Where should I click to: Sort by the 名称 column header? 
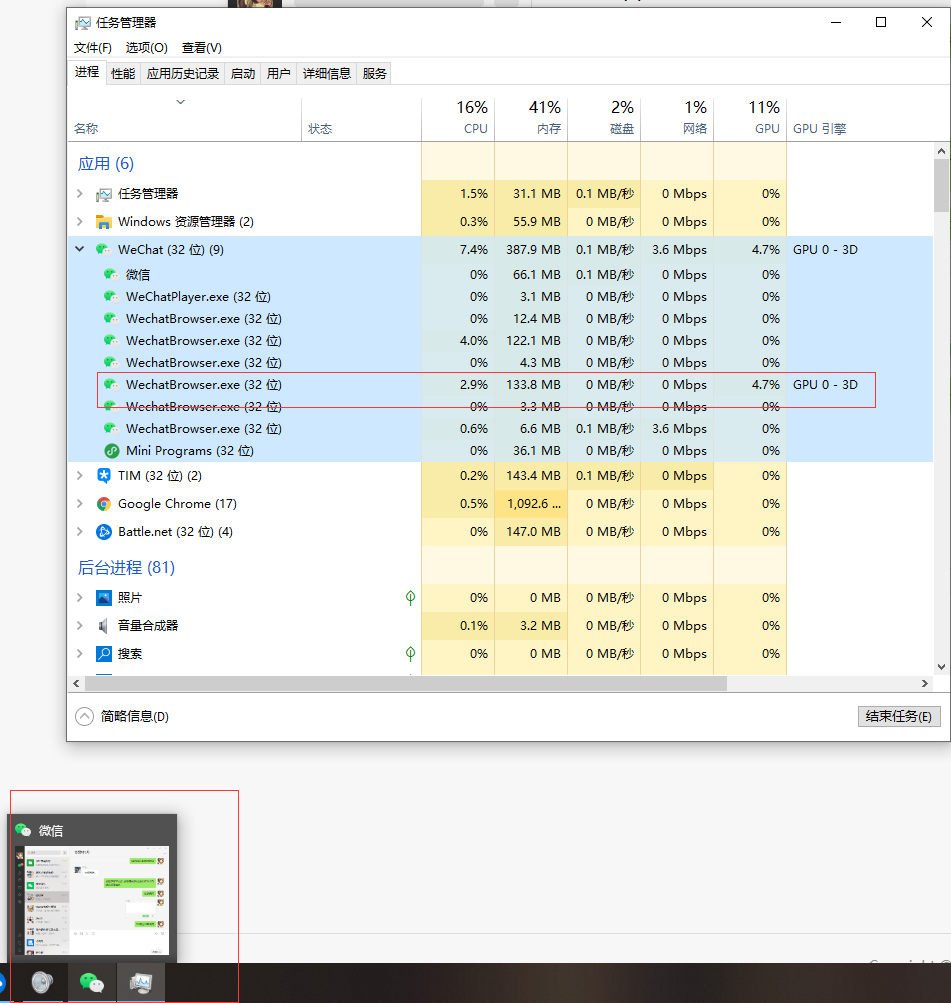coord(184,119)
